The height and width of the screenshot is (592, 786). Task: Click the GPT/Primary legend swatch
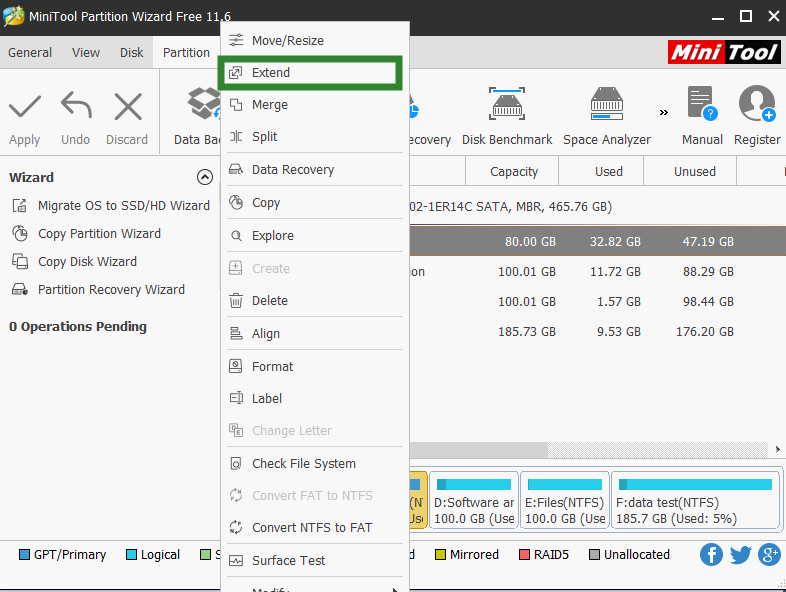pos(24,554)
